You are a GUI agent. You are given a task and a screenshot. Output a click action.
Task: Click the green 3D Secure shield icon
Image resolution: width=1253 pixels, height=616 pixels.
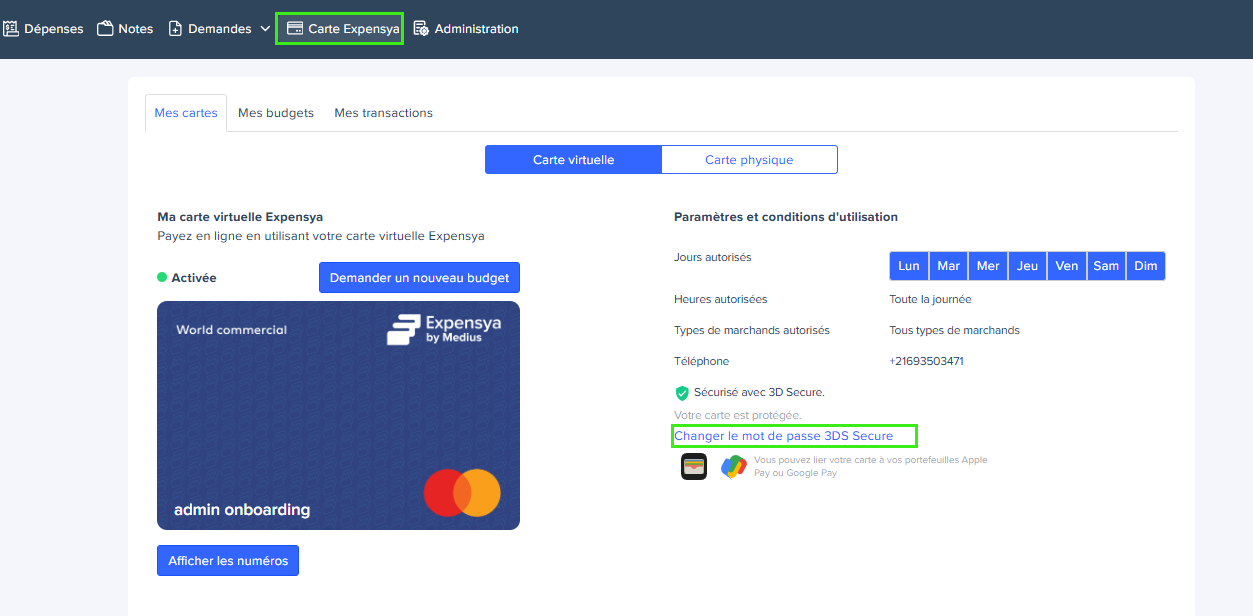682,393
